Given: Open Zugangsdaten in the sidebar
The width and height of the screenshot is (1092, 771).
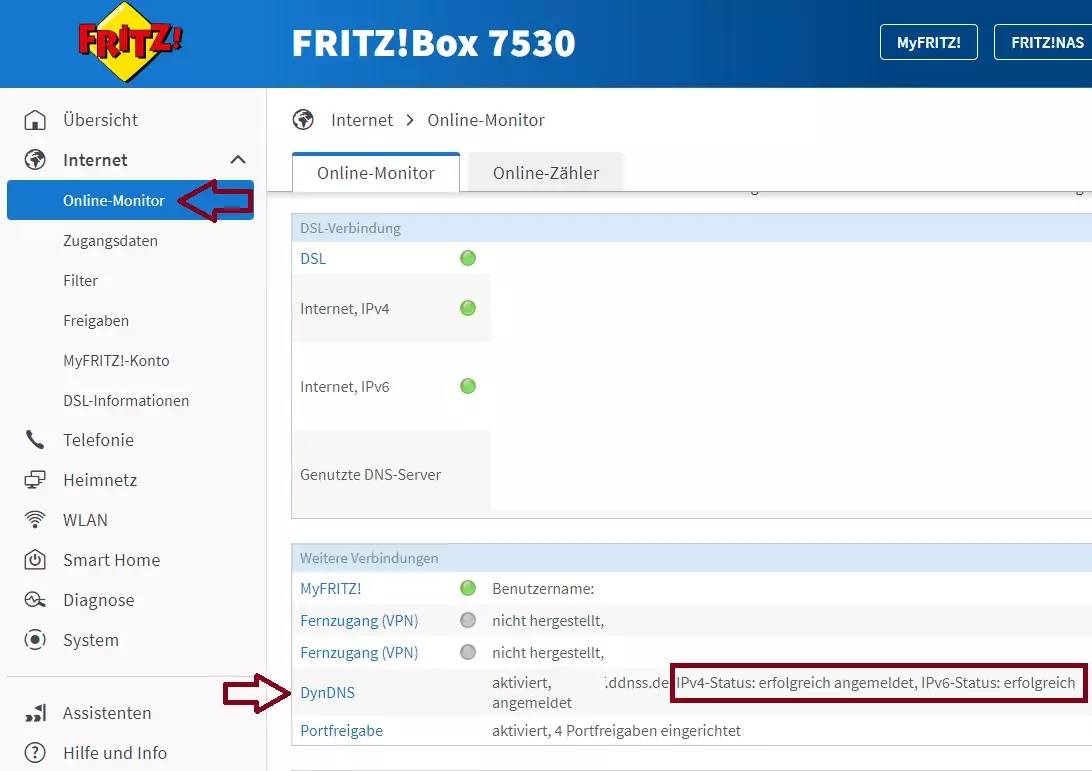Looking at the screenshot, I should (x=110, y=241).
